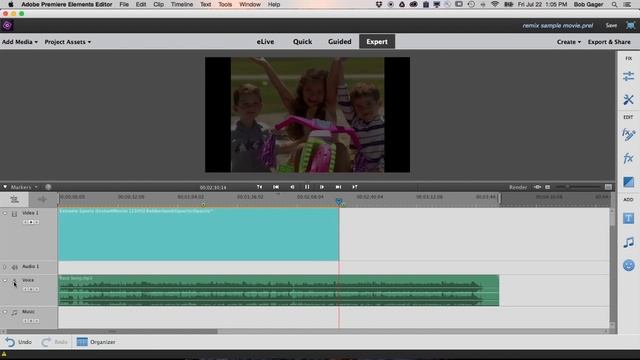Click the Audio 1 speaker icon

click(x=15, y=267)
